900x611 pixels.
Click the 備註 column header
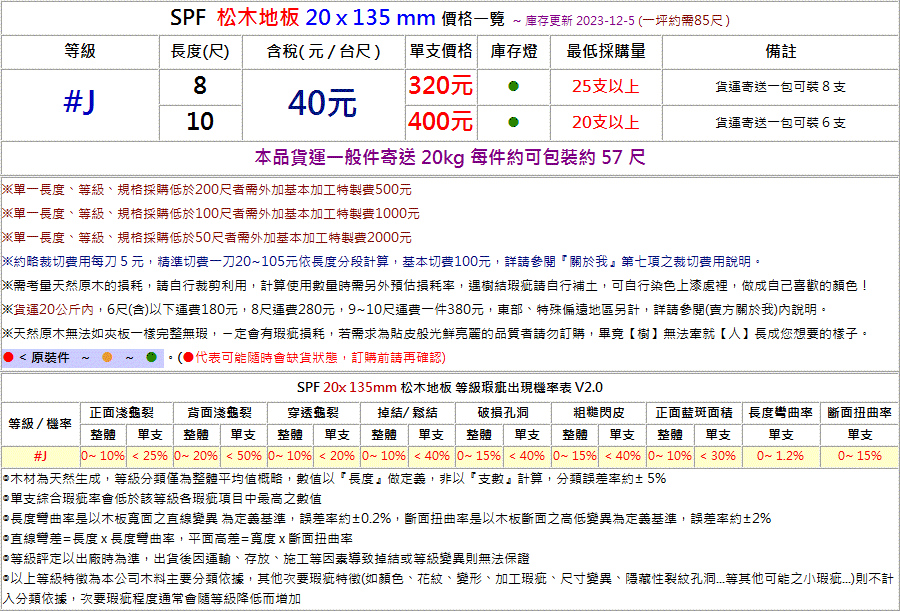[x=781, y=52]
